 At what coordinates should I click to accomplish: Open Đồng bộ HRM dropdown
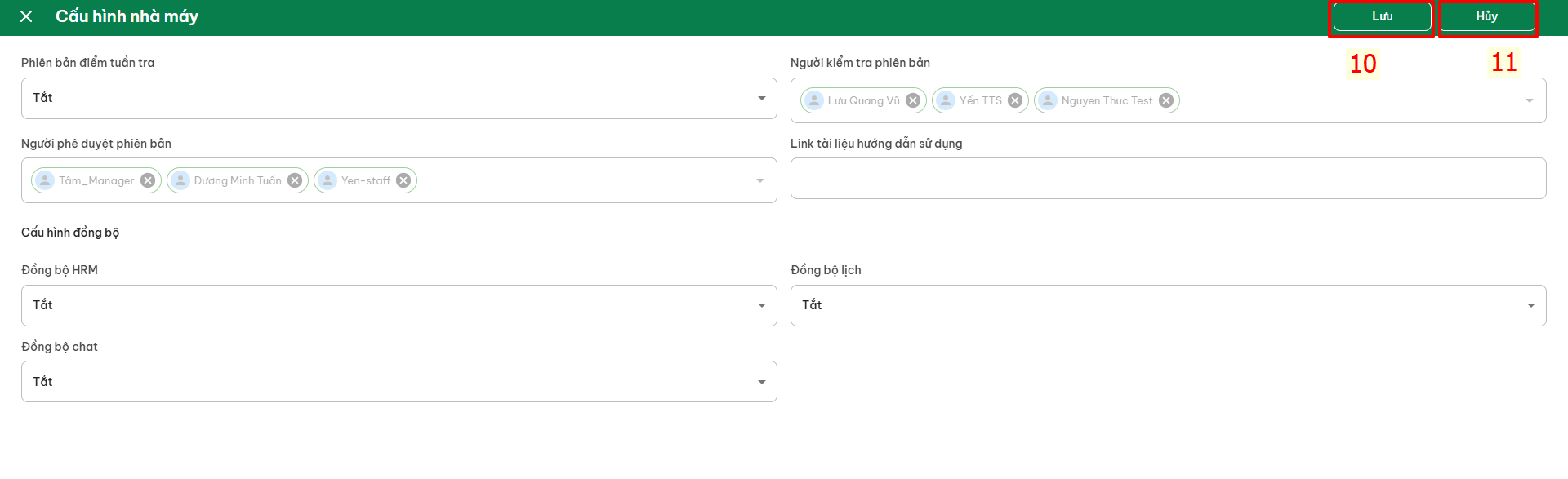(399, 305)
